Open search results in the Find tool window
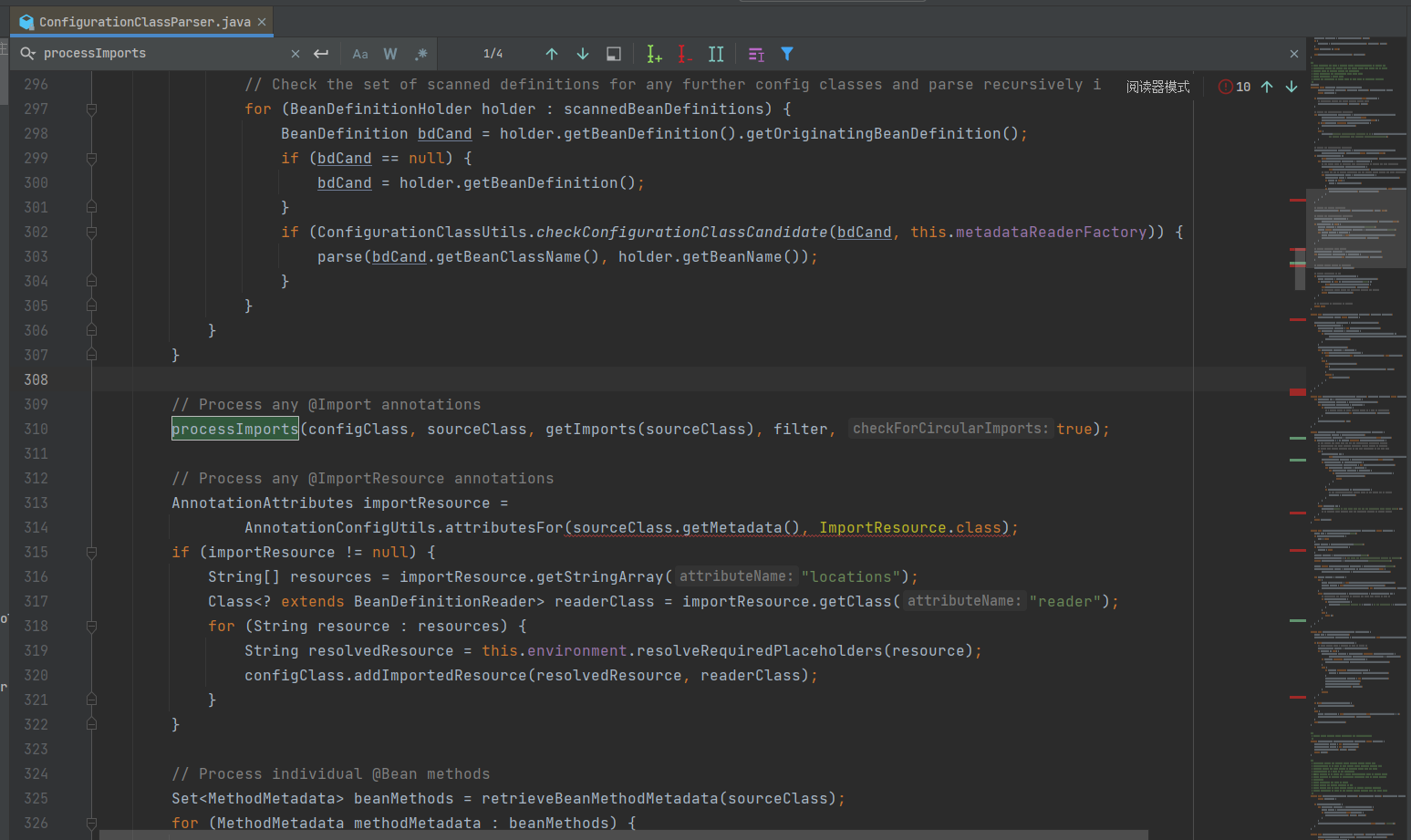Screen dimensions: 1411x840 click(614, 54)
